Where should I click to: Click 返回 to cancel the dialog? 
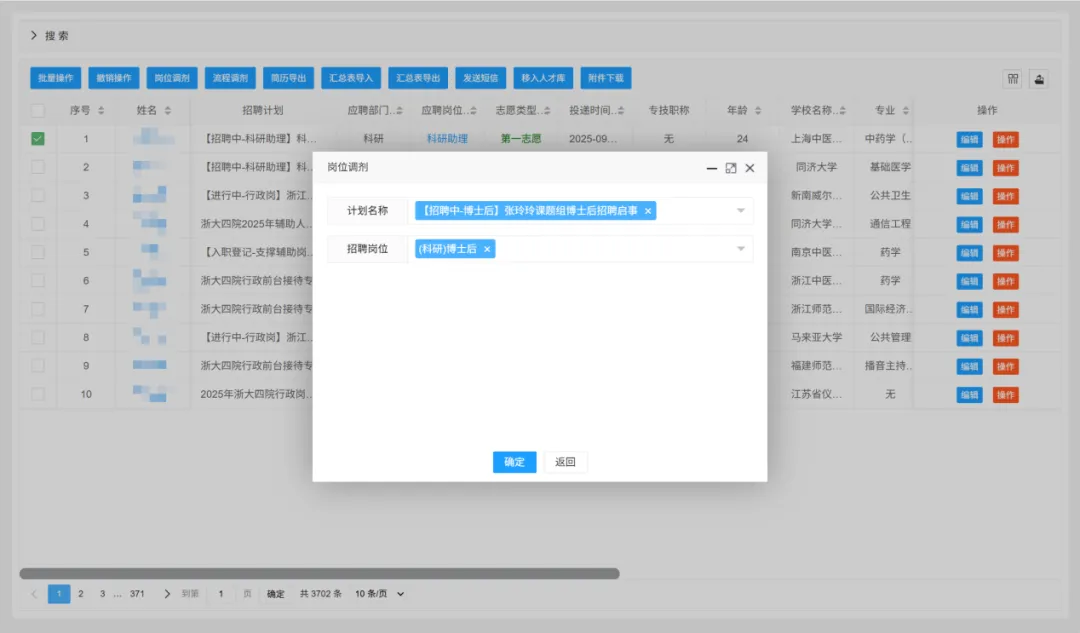(565, 462)
